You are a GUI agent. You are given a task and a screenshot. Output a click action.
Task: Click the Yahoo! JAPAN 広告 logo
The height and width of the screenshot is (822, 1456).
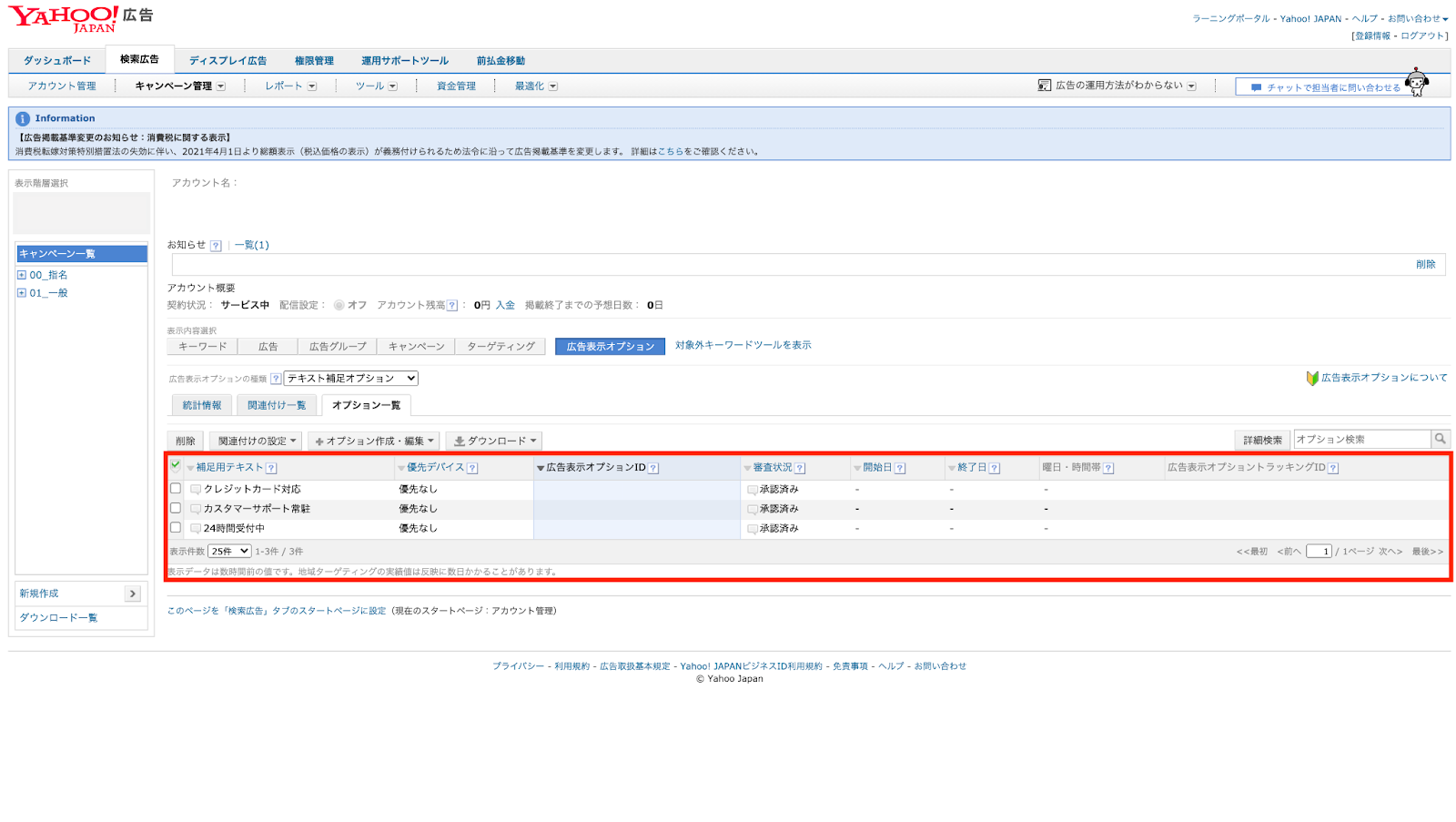point(81,19)
